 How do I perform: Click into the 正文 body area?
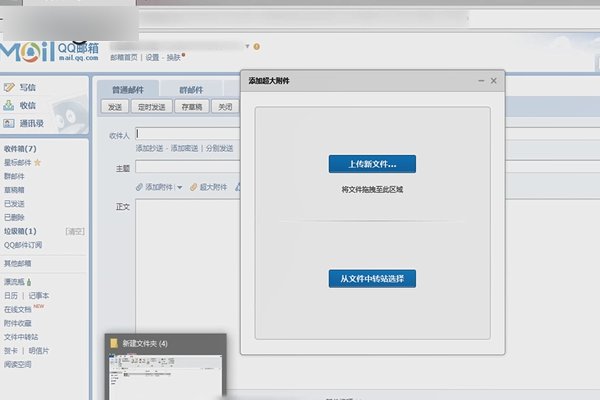188,264
